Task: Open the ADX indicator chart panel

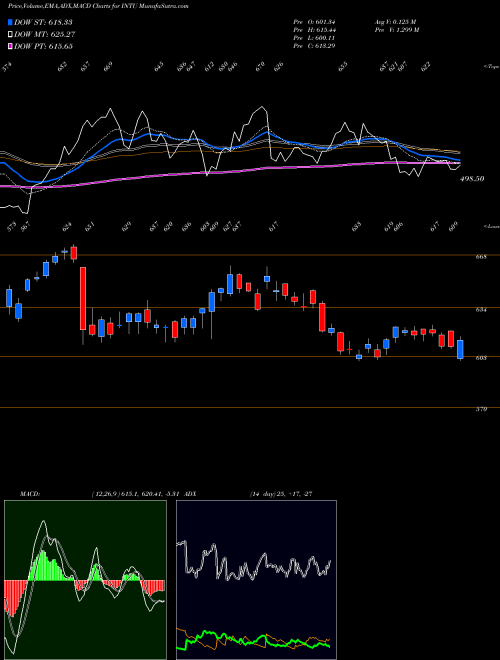Action: (x=256, y=580)
